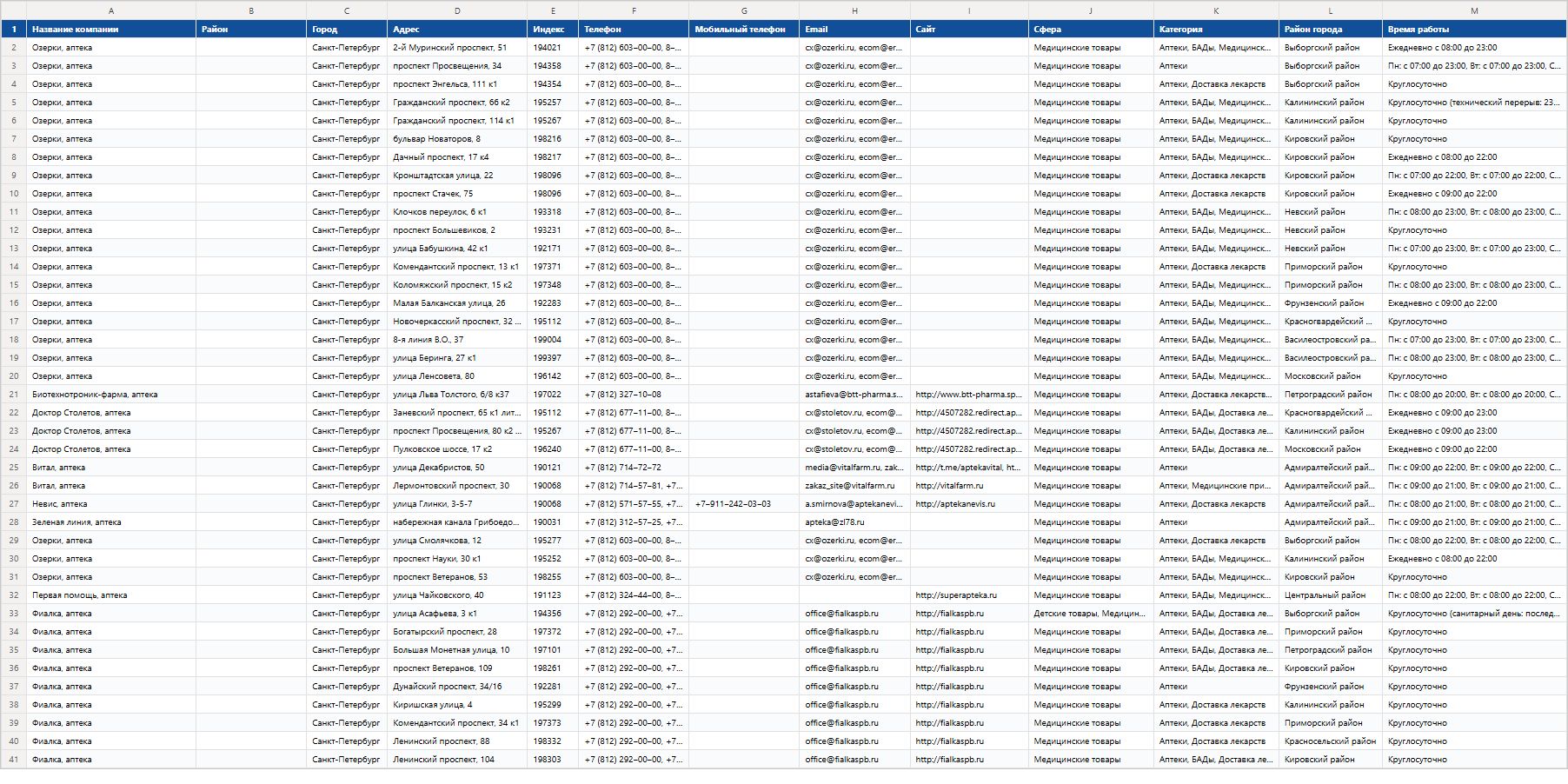Click the 'Сайт' header cell
Image resolution: width=1568 pixels, height=784 pixels.
pyautogui.click(x=969, y=29)
